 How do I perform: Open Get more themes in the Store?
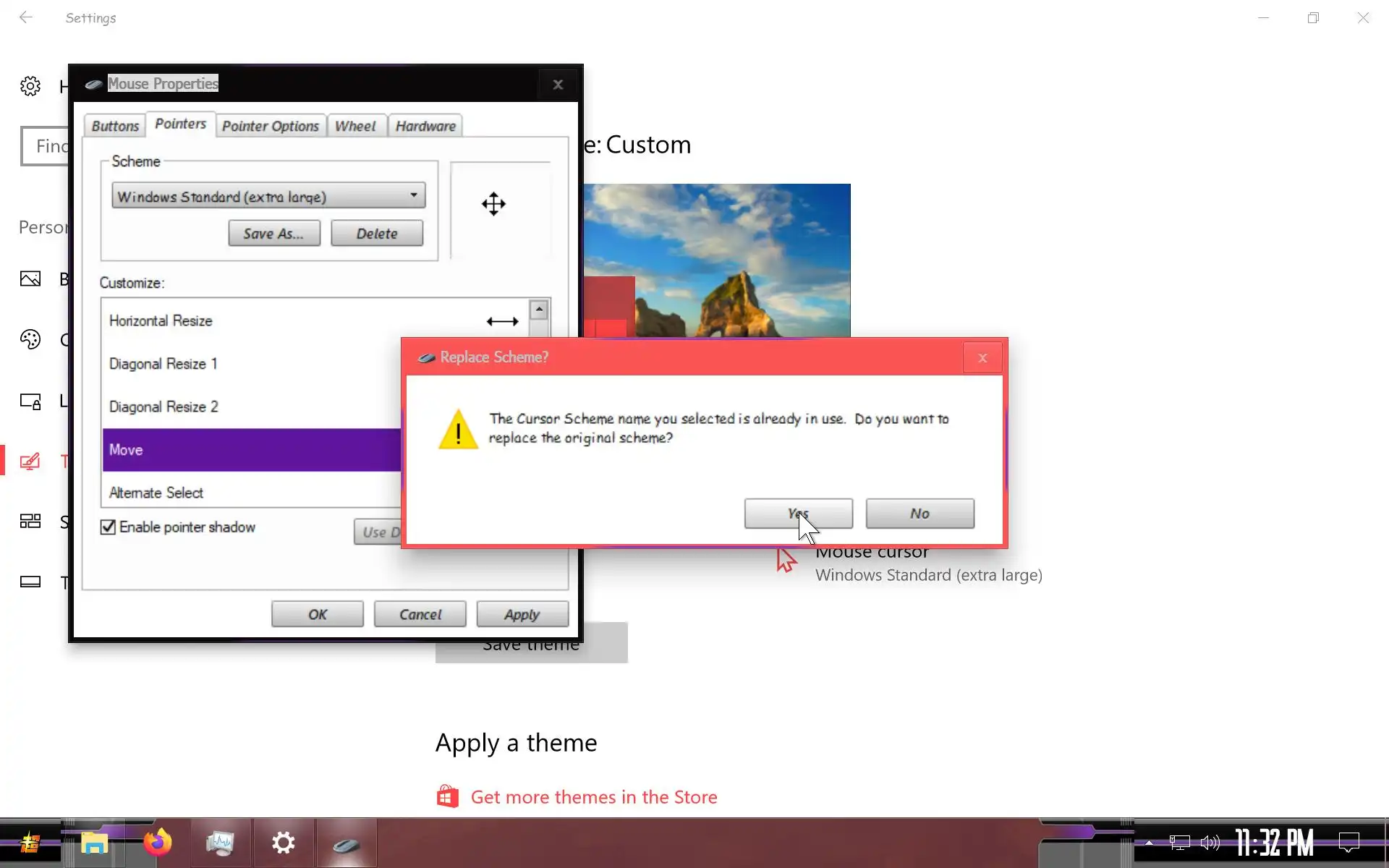pos(593,797)
